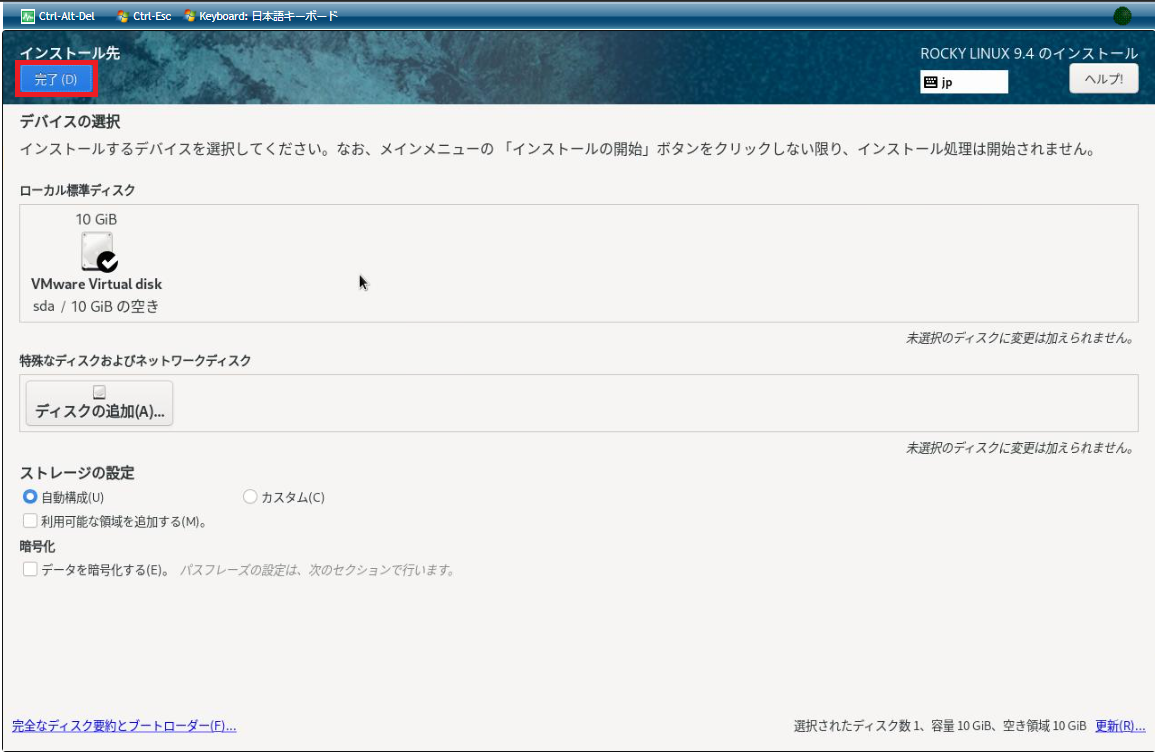Screen dimensions: 1155x752
Task: Open 完全なディスク要約とブートローダー(F) link
Action: [x=124, y=726]
